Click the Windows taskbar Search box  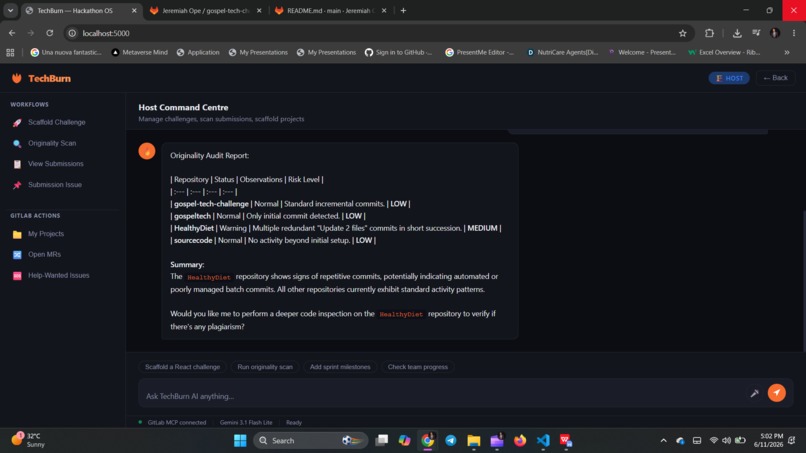(311, 441)
